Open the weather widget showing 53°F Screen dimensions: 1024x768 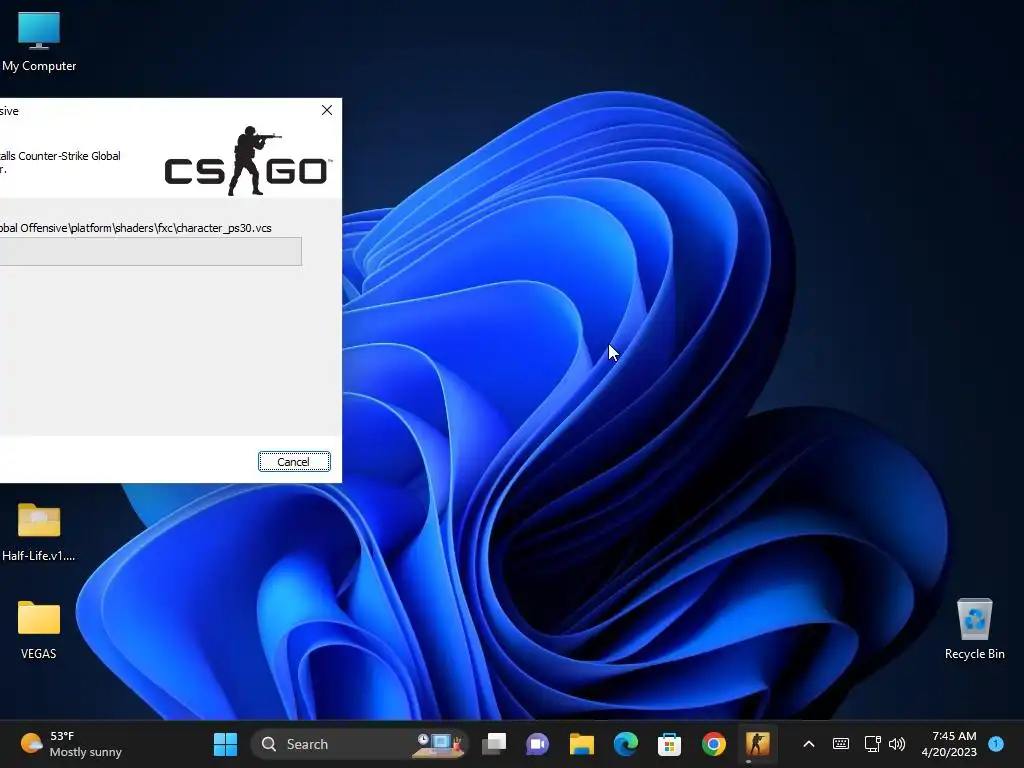tap(72, 744)
